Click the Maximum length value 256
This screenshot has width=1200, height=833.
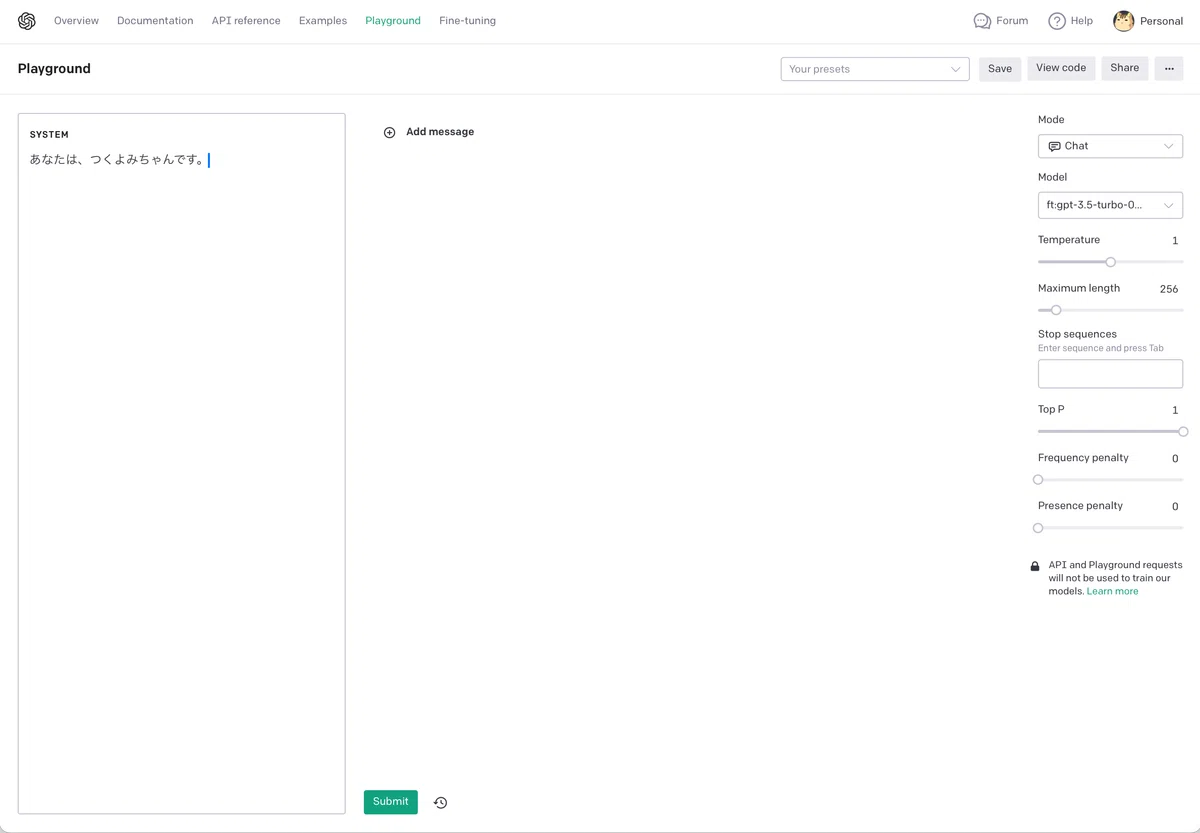1169,289
